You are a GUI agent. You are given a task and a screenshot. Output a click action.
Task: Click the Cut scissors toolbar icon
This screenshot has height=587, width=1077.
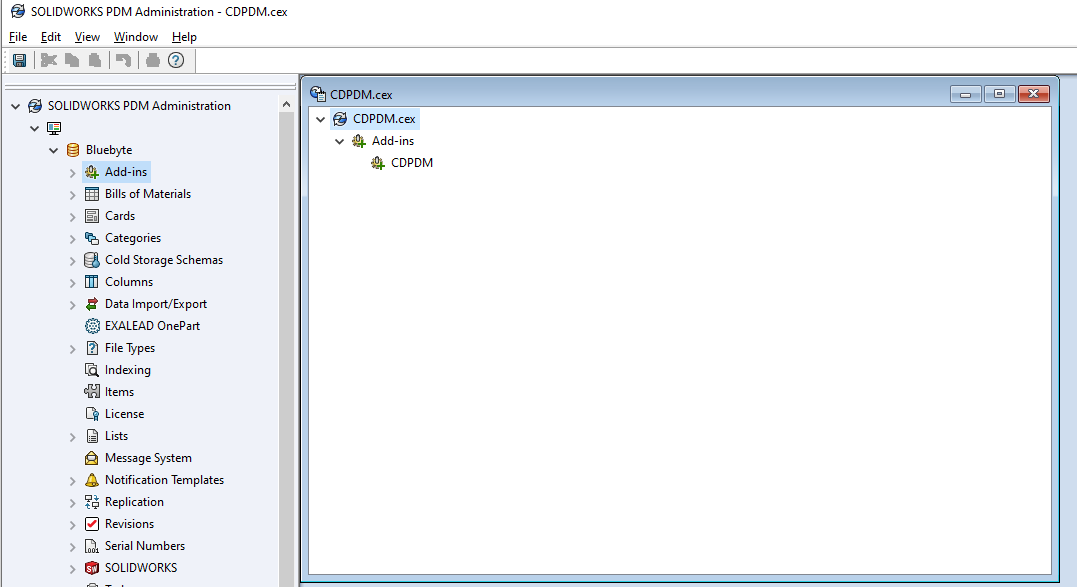click(49, 60)
